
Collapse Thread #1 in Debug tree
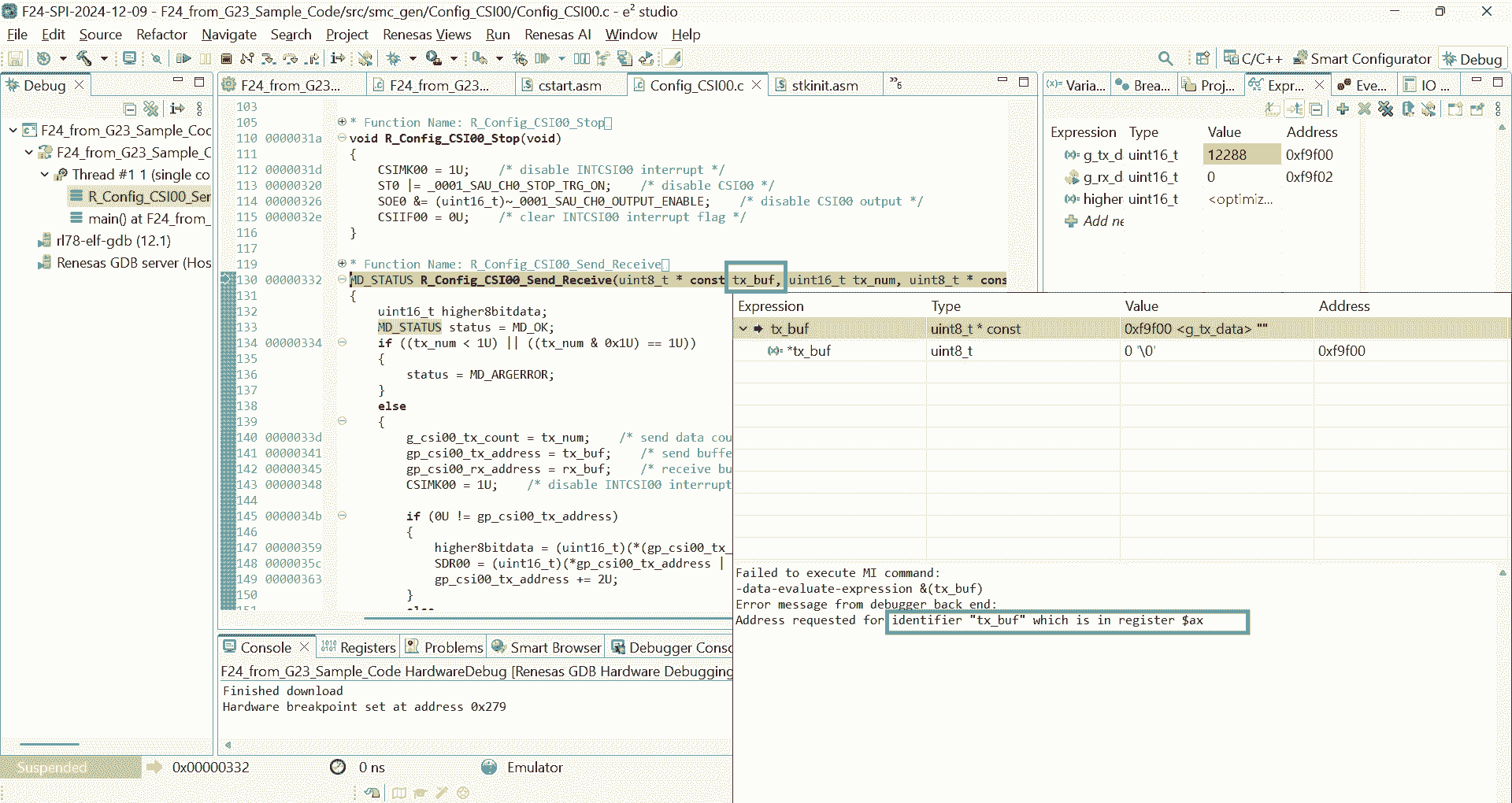[x=45, y=175]
